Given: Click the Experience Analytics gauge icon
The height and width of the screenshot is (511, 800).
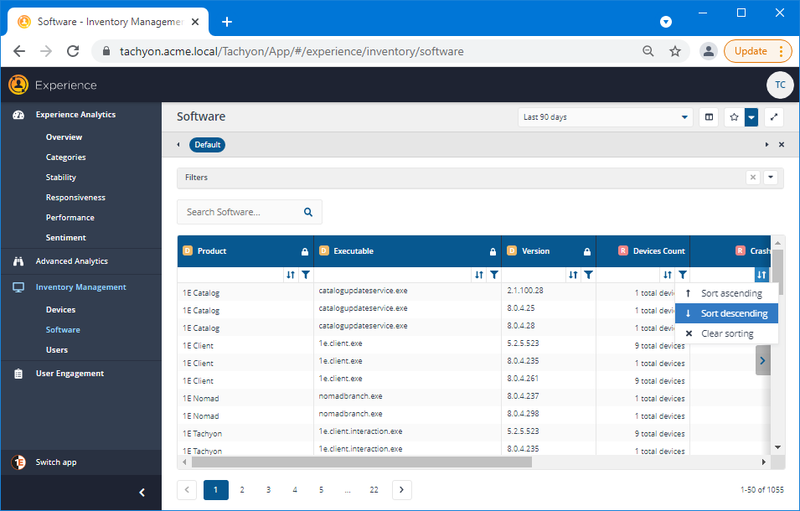Looking at the screenshot, I should coord(18,115).
